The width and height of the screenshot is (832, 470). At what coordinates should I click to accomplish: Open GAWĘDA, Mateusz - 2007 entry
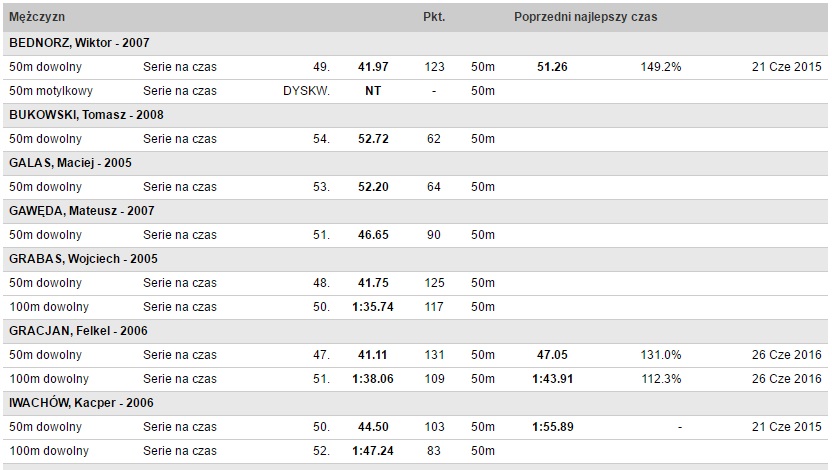[82, 211]
